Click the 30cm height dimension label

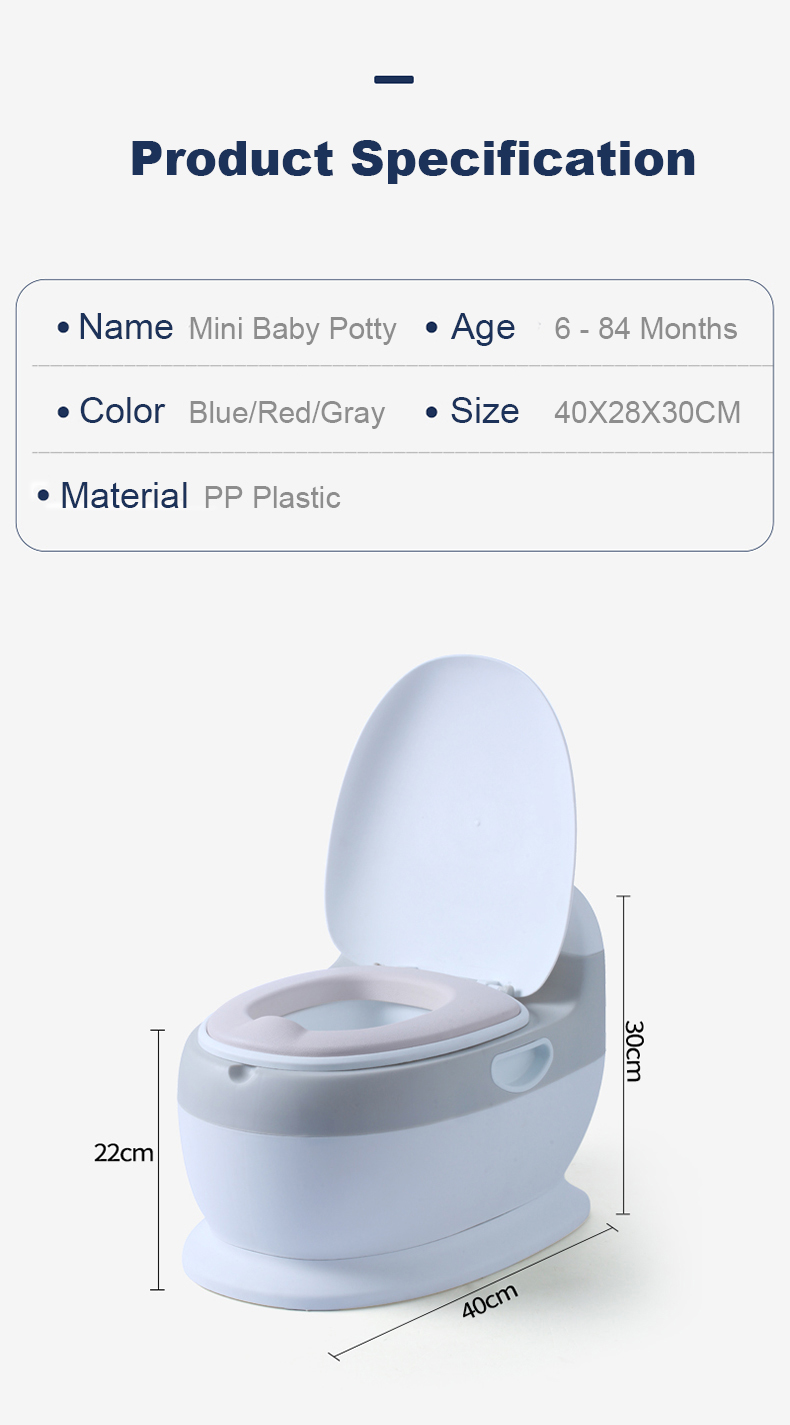coord(633,1050)
